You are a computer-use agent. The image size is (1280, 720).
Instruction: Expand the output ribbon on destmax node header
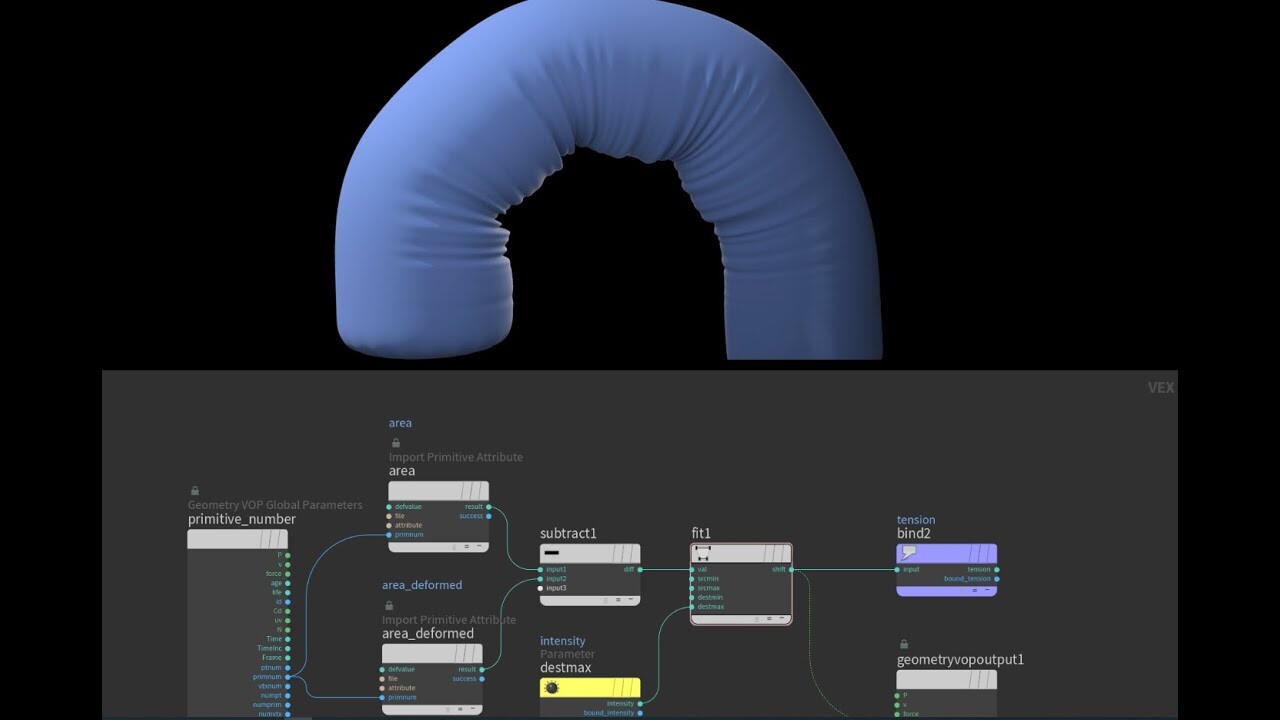click(625, 687)
